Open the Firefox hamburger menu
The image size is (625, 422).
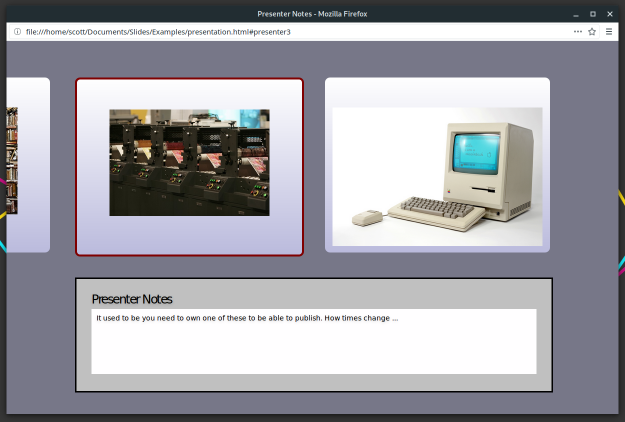(609, 31)
